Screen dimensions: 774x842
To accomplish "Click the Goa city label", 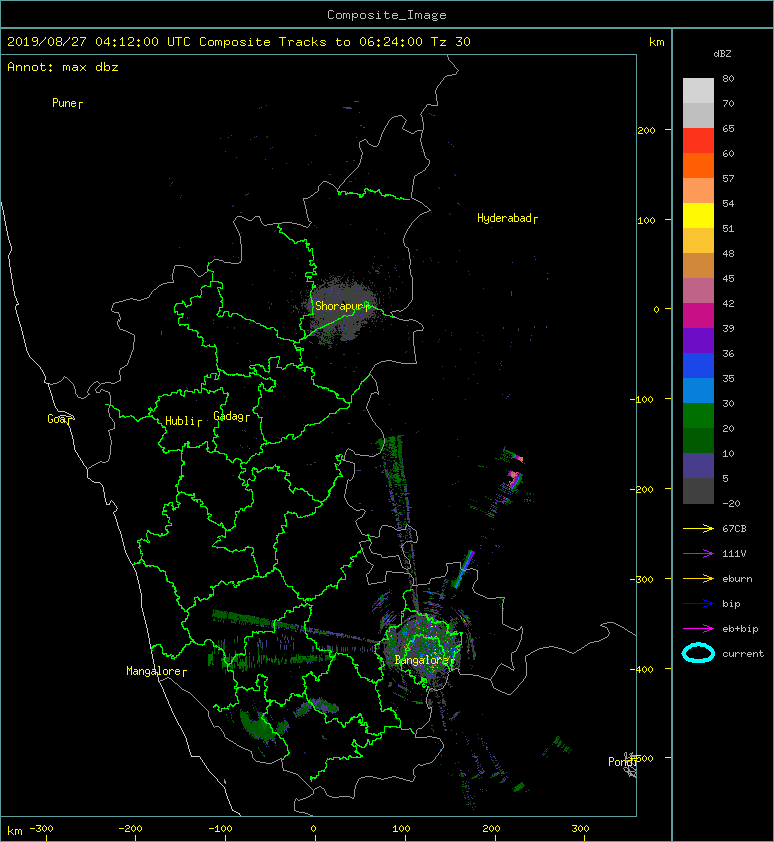I will point(56,419).
